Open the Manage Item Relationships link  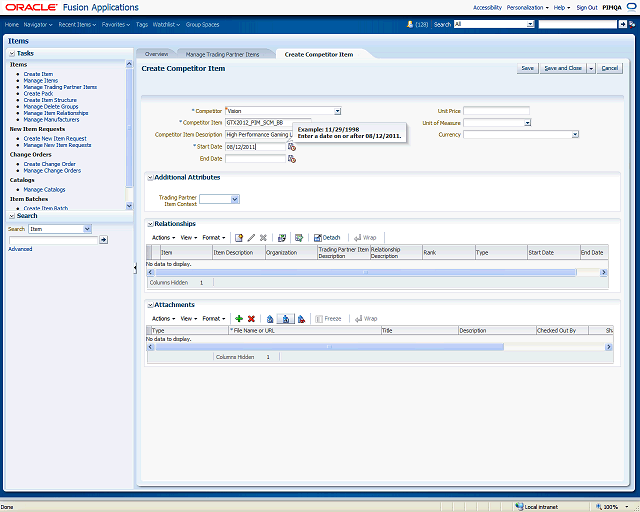tap(56, 113)
